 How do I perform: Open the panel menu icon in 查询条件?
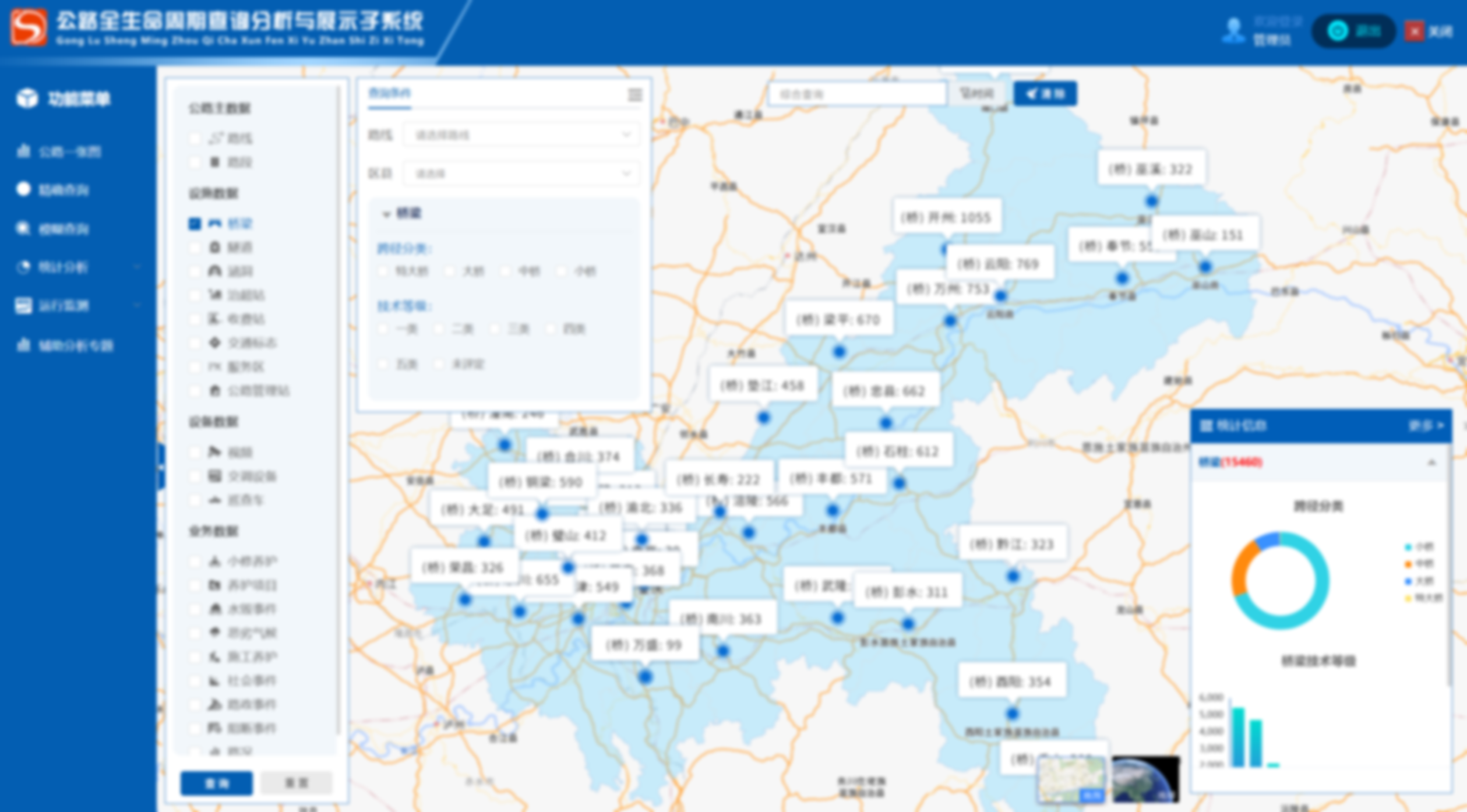point(635,94)
